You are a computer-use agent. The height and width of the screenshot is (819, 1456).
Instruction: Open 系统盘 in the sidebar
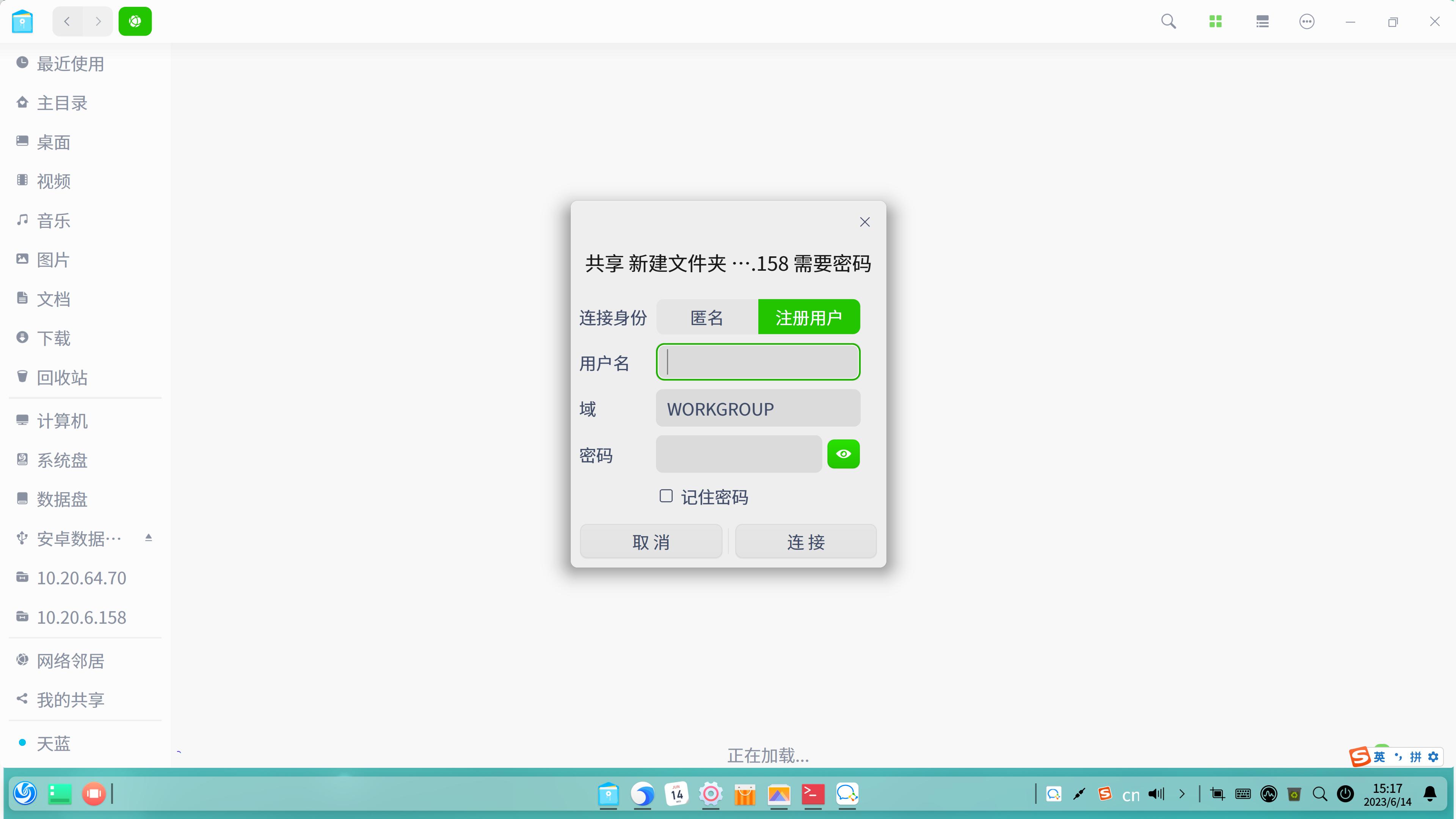pyautogui.click(x=85, y=460)
